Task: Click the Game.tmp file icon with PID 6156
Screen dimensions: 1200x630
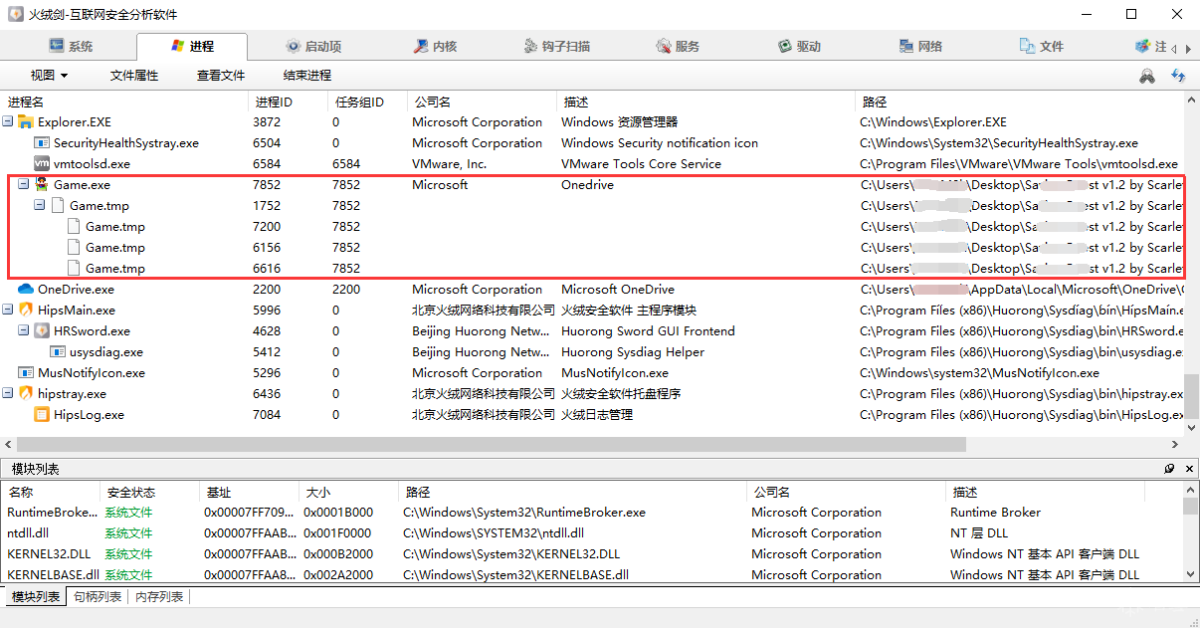Action: click(74, 248)
